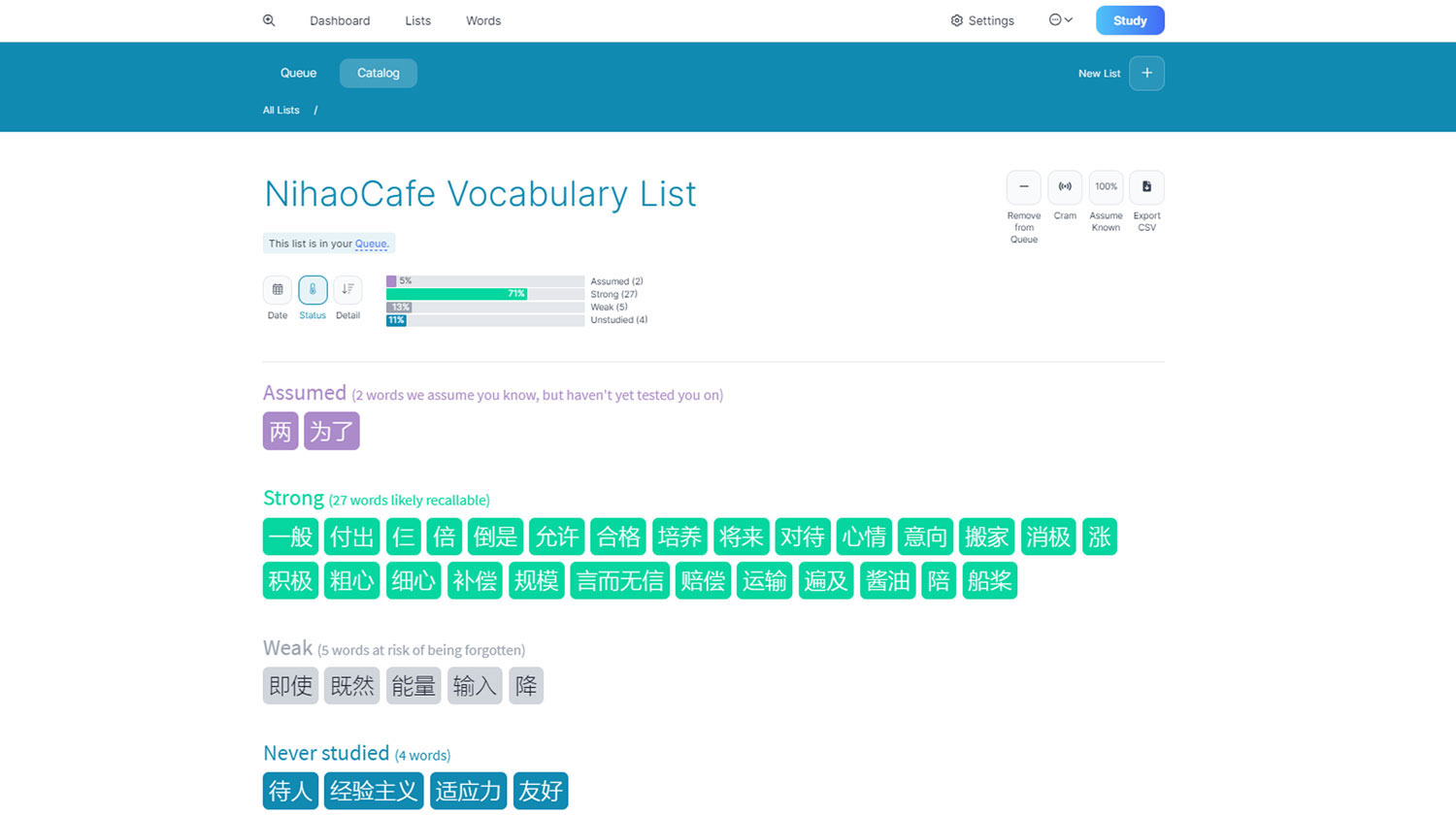Open the strong word 仨
This screenshot has height=815, width=1456.
404,537
